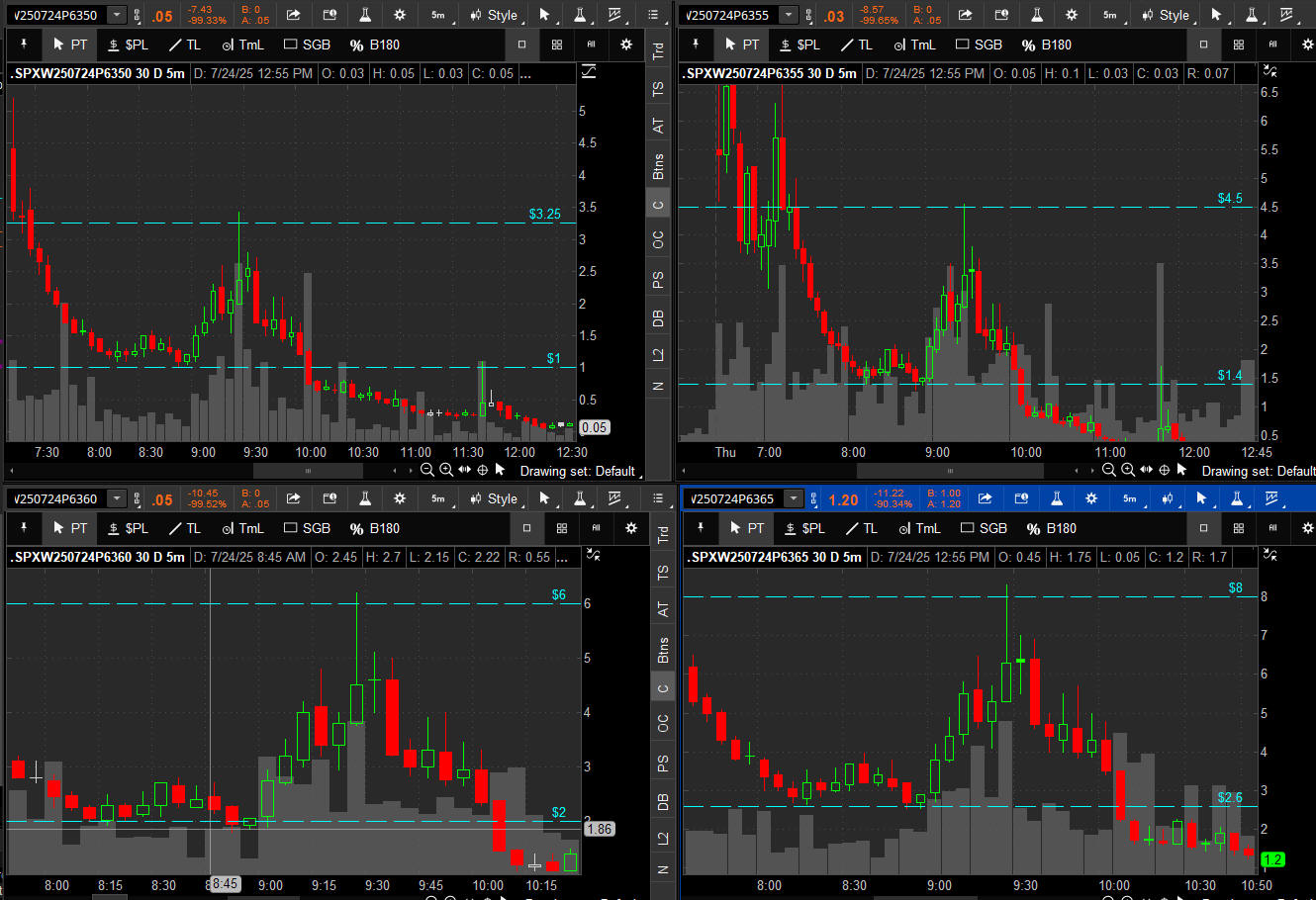Switch P6360 panel to four-cell grid view
The width and height of the screenshot is (1316, 900).
[x=562, y=528]
